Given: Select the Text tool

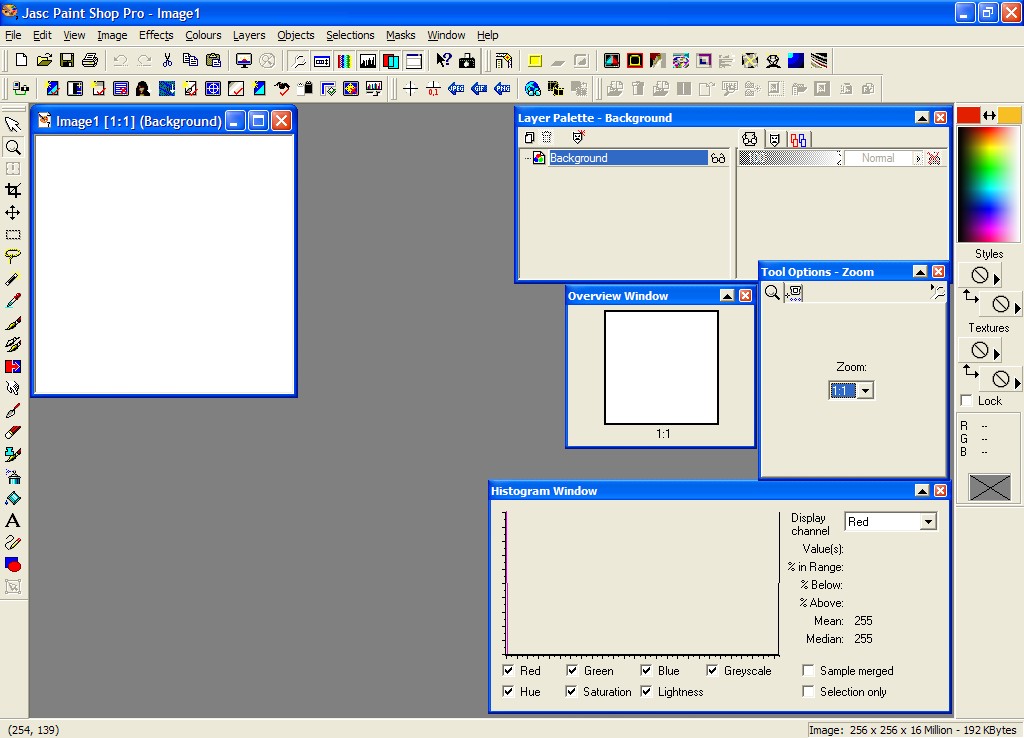Looking at the screenshot, I should [12, 521].
